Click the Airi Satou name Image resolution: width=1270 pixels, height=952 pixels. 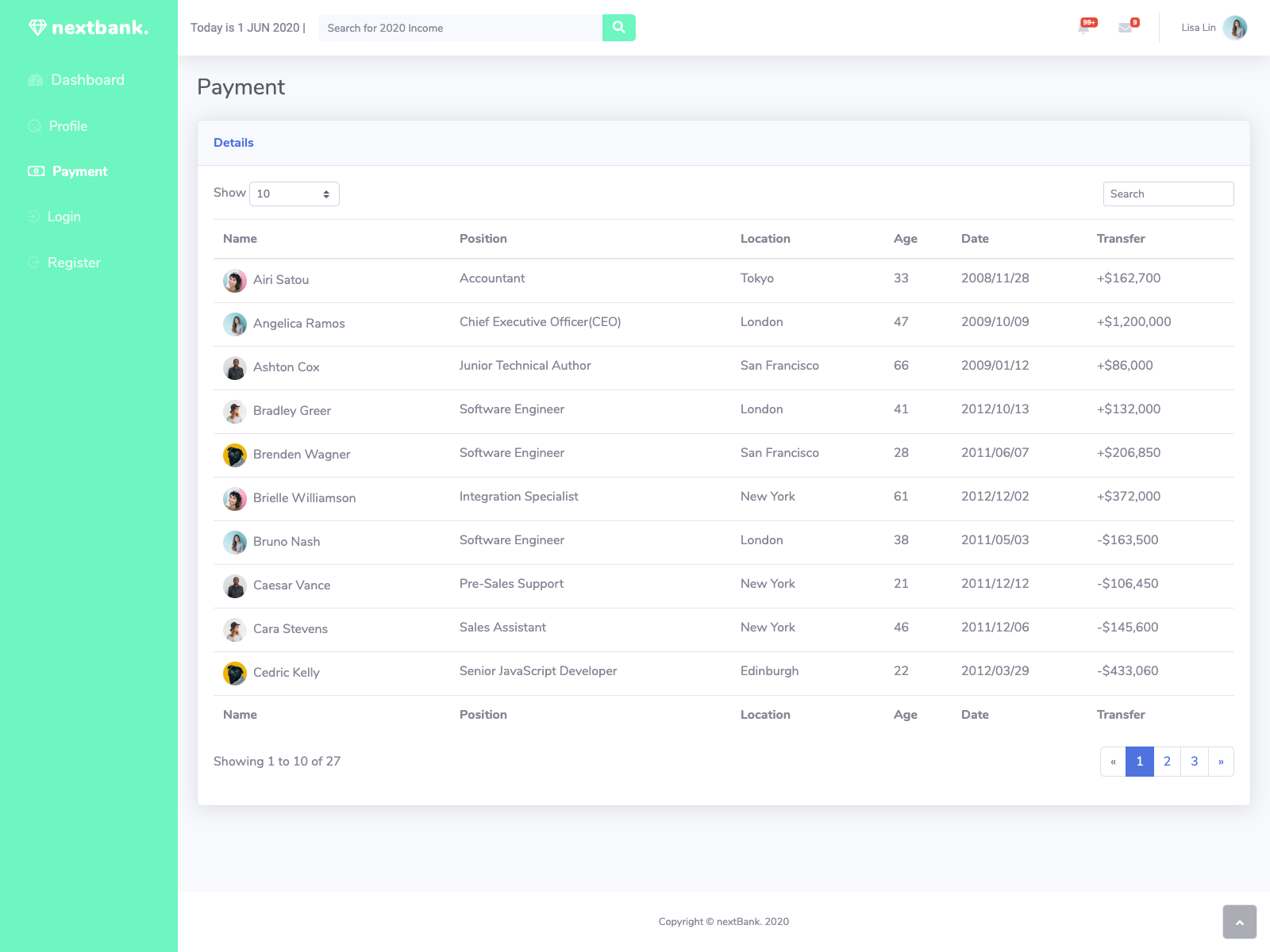tap(281, 280)
